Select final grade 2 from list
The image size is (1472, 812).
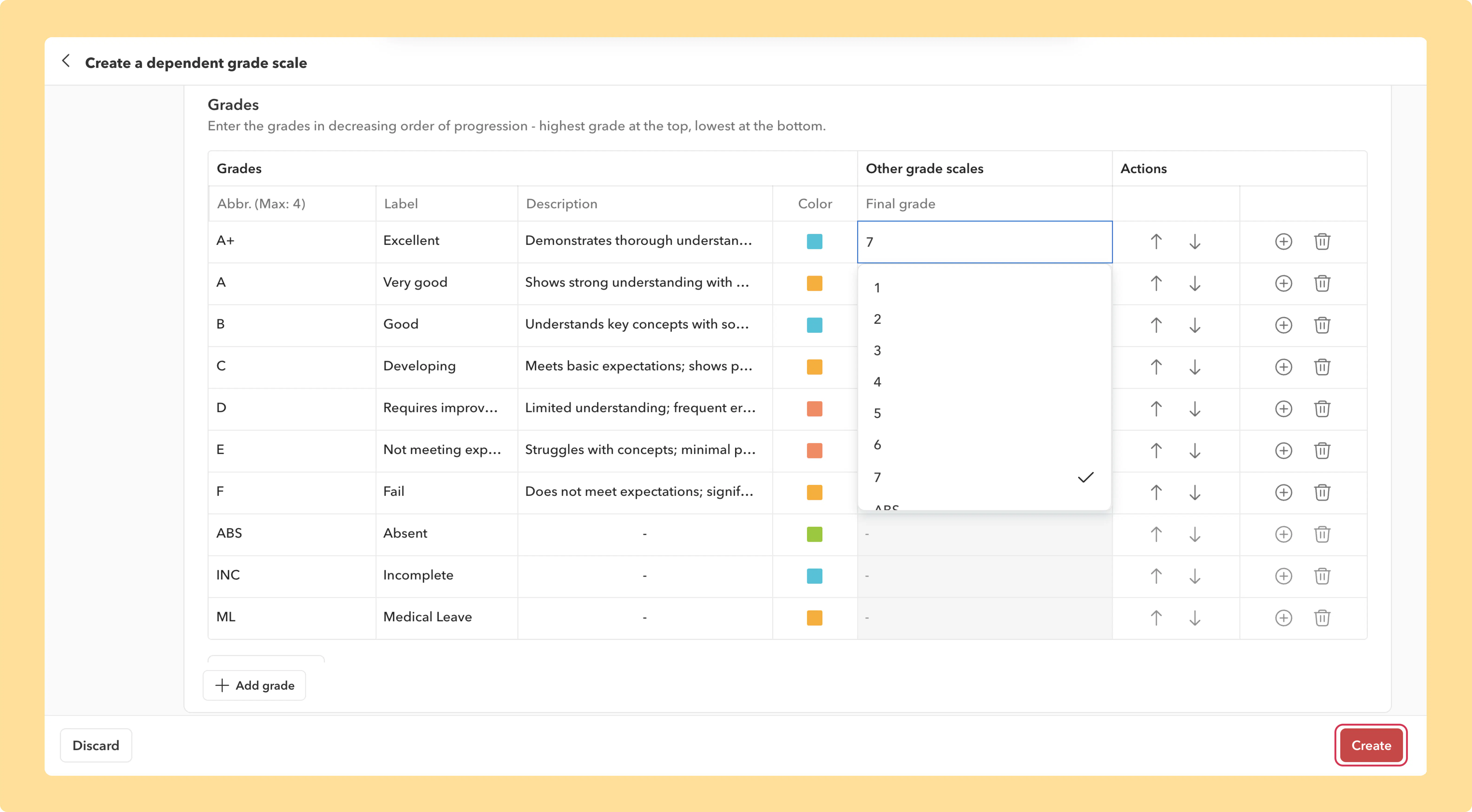(985, 319)
